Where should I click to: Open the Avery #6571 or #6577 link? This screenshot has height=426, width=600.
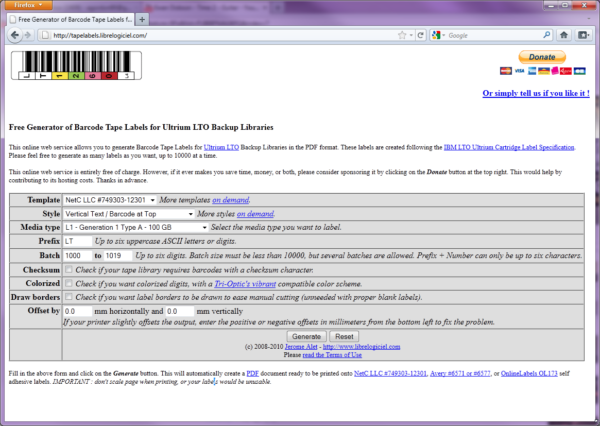460,373
